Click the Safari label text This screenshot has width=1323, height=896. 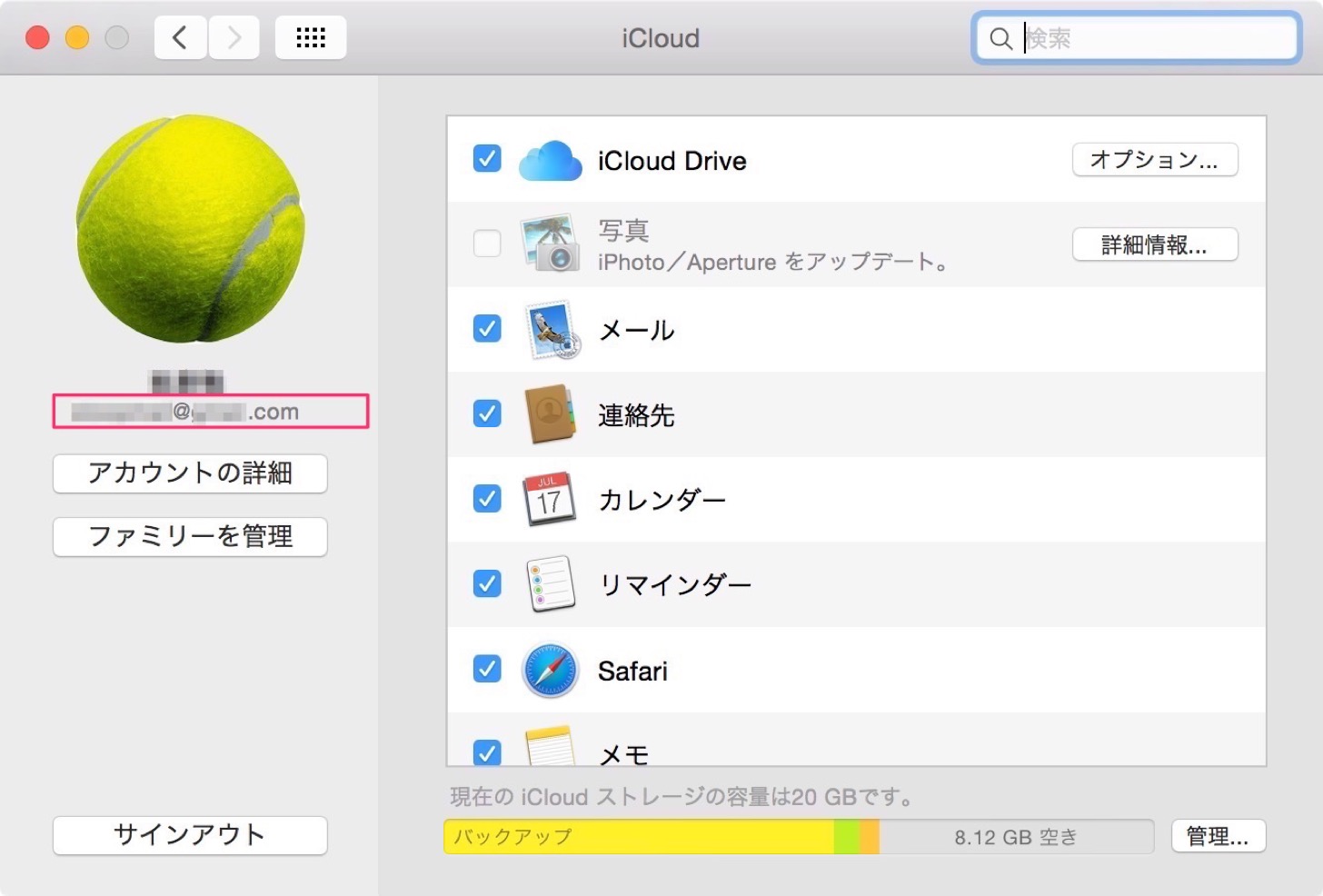click(632, 672)
